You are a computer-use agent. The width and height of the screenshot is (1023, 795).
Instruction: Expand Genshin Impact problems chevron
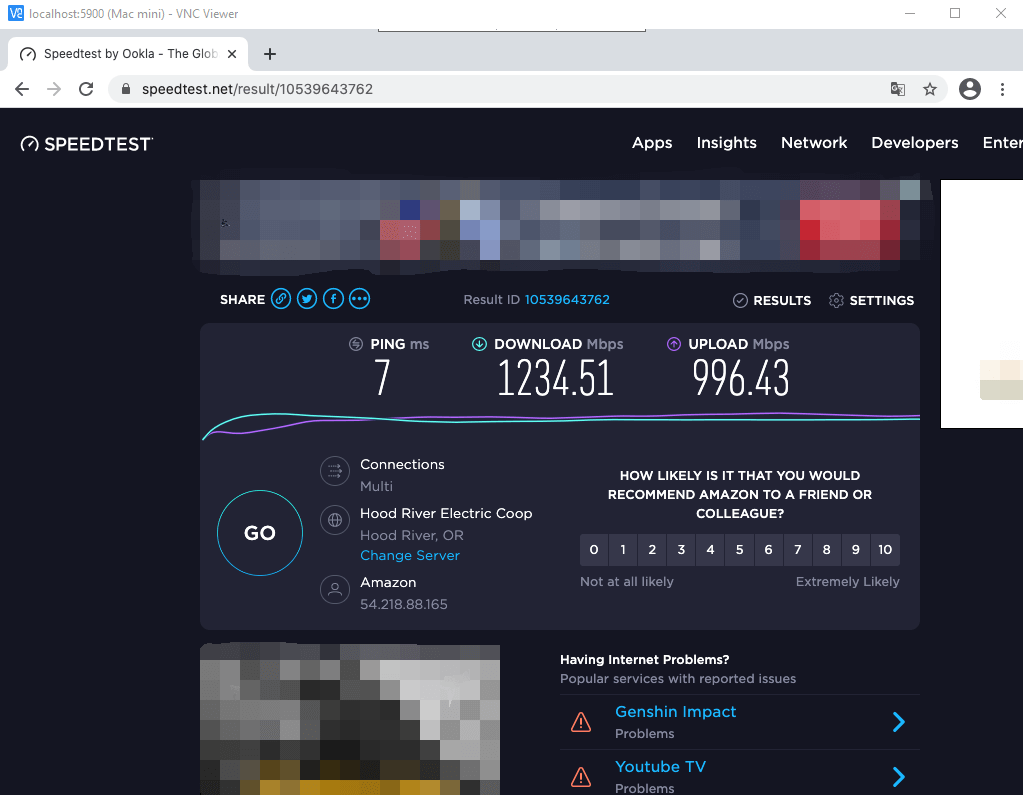[x=898, y=722]
